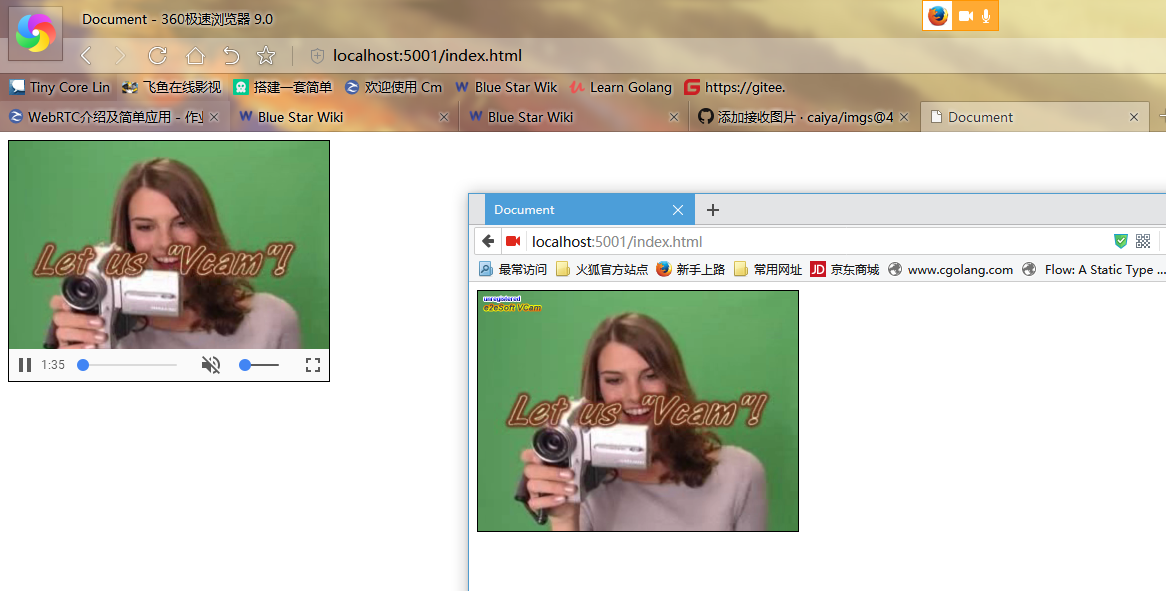Viewport: 1166px width, 591px height.
Task: Enter fullscreen on the video player
Action: [313, 365]
